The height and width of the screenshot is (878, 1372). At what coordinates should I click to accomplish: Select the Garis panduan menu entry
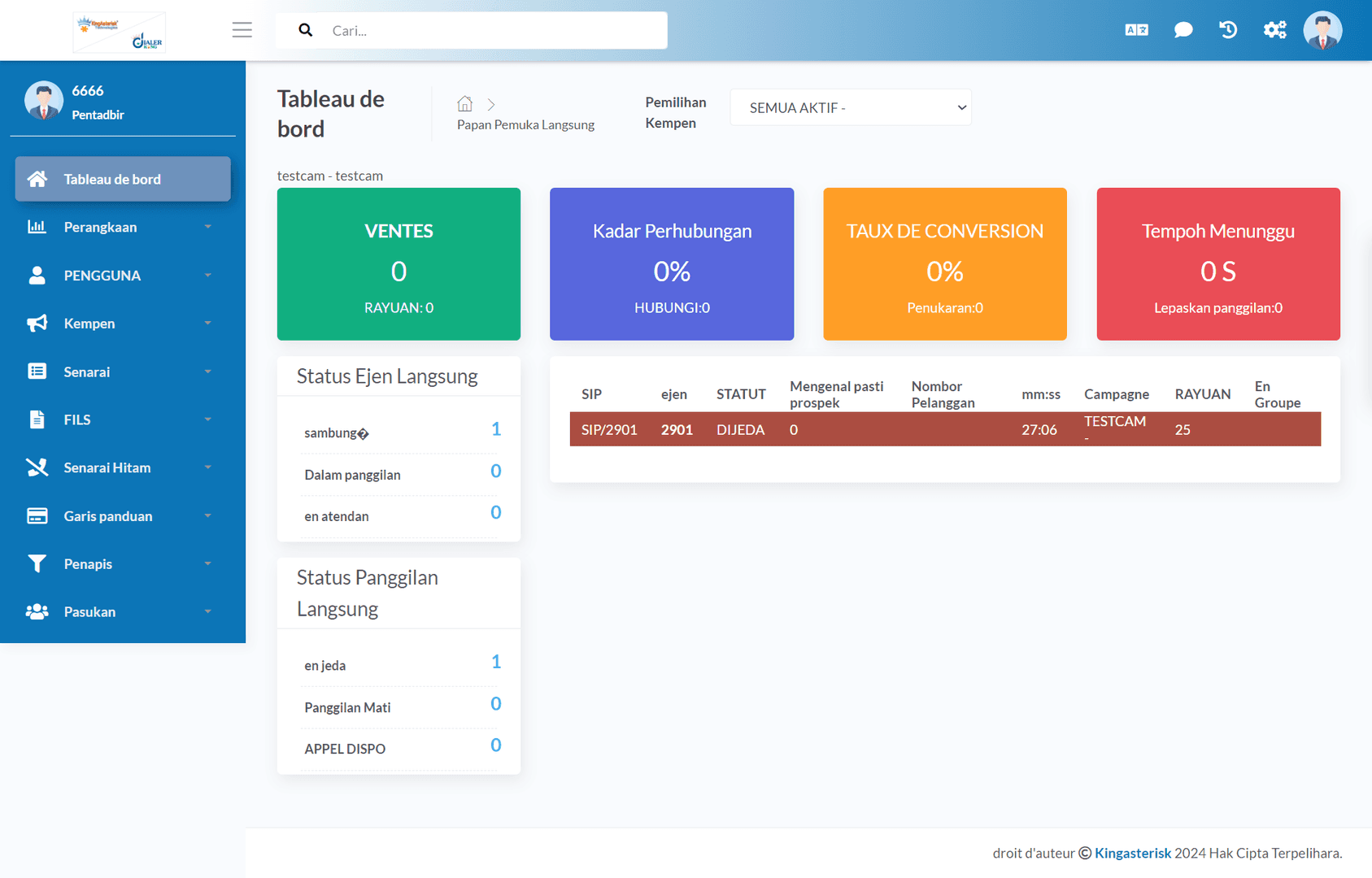point(107,515)
